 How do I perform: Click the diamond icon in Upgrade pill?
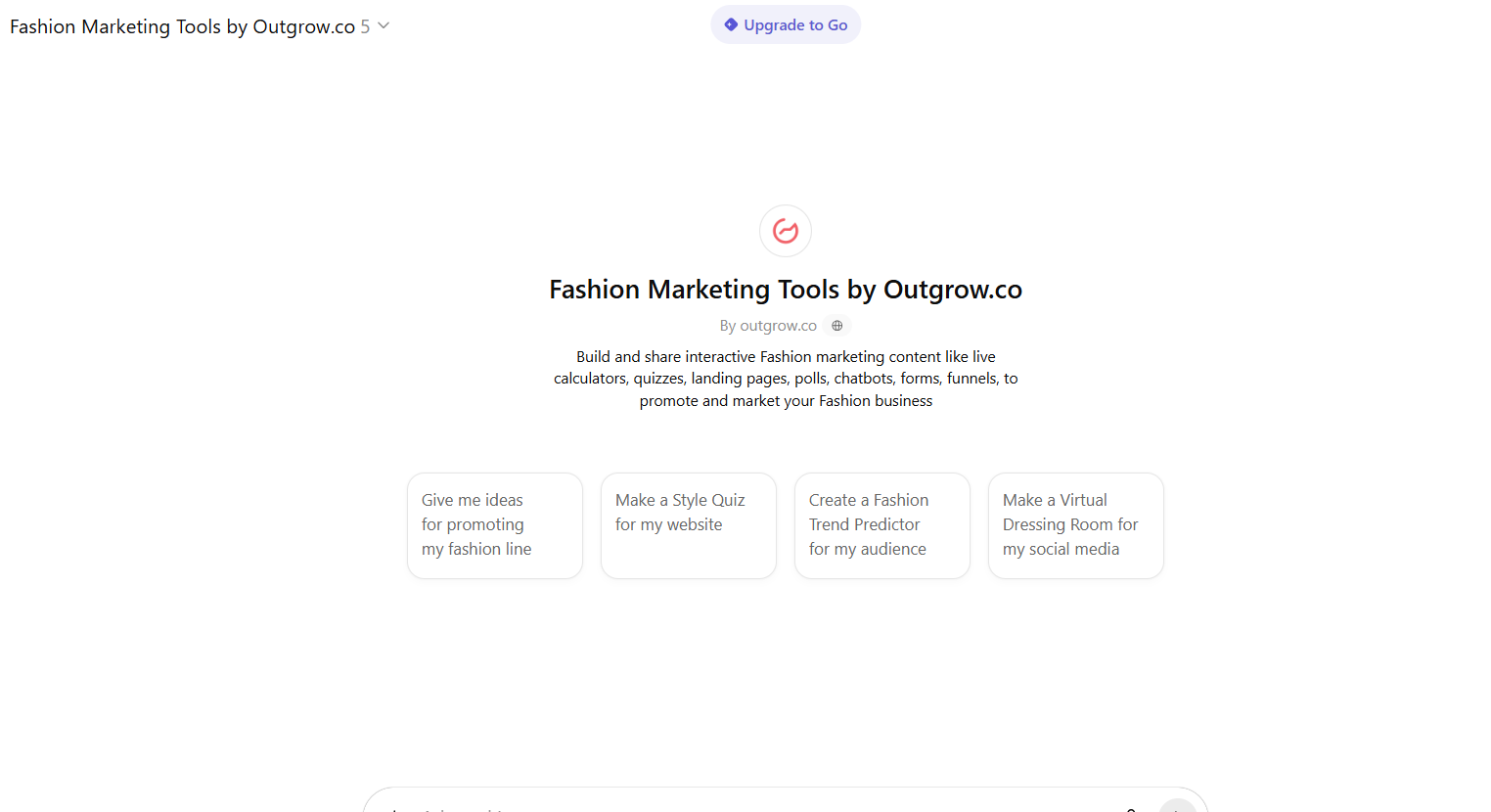point(731,25)
